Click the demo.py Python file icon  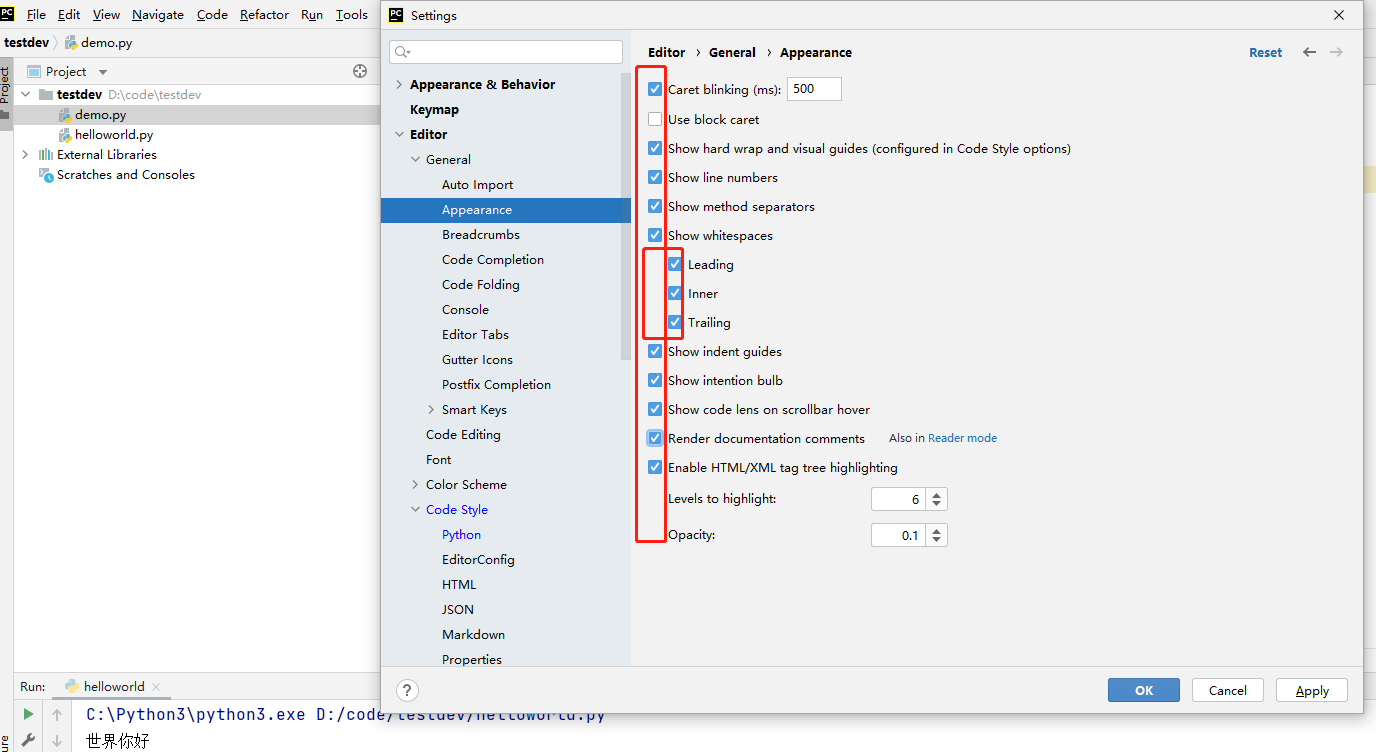[65, 115]
